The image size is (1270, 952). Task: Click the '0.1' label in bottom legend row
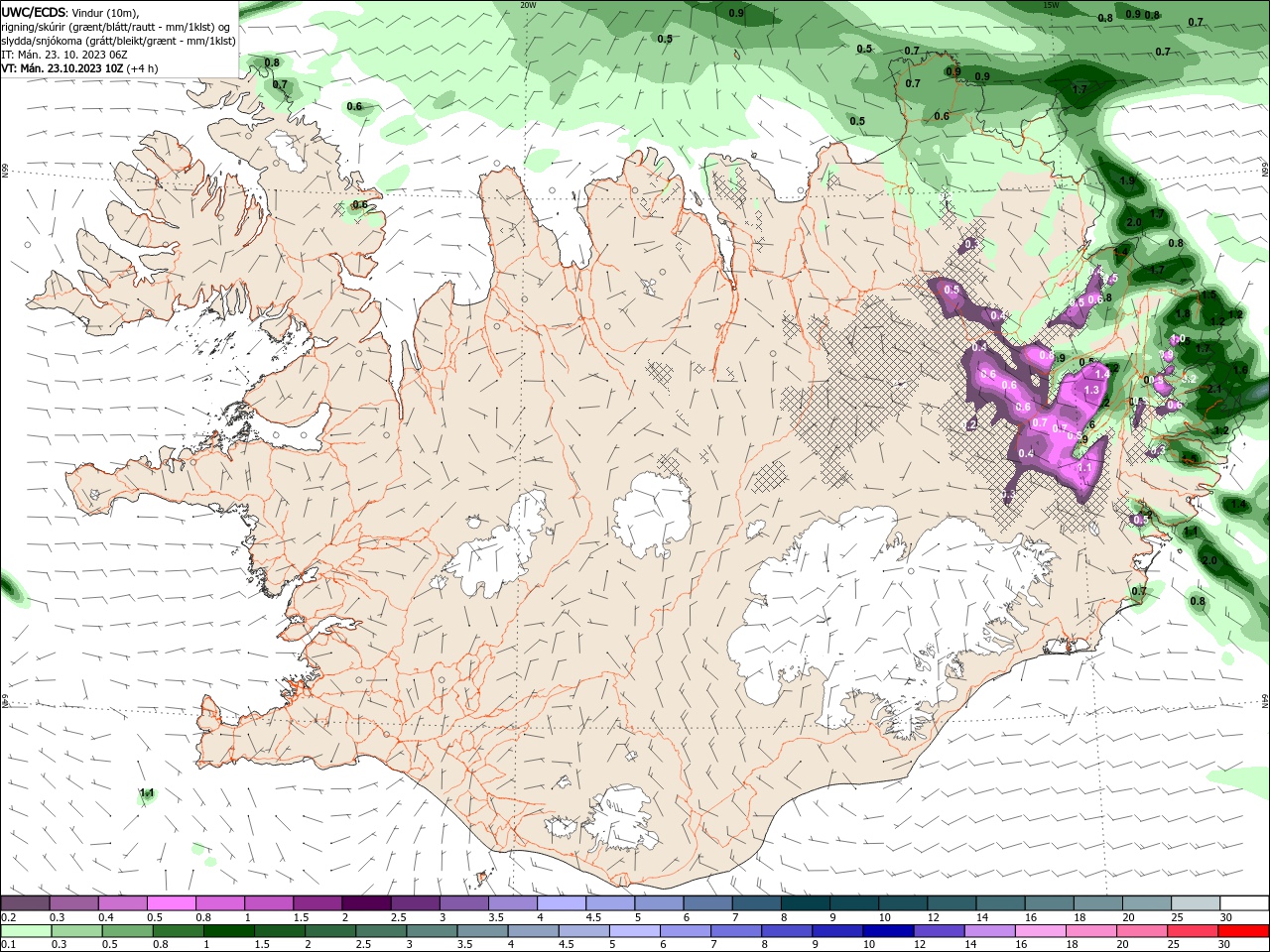click(x=8, y=944)
